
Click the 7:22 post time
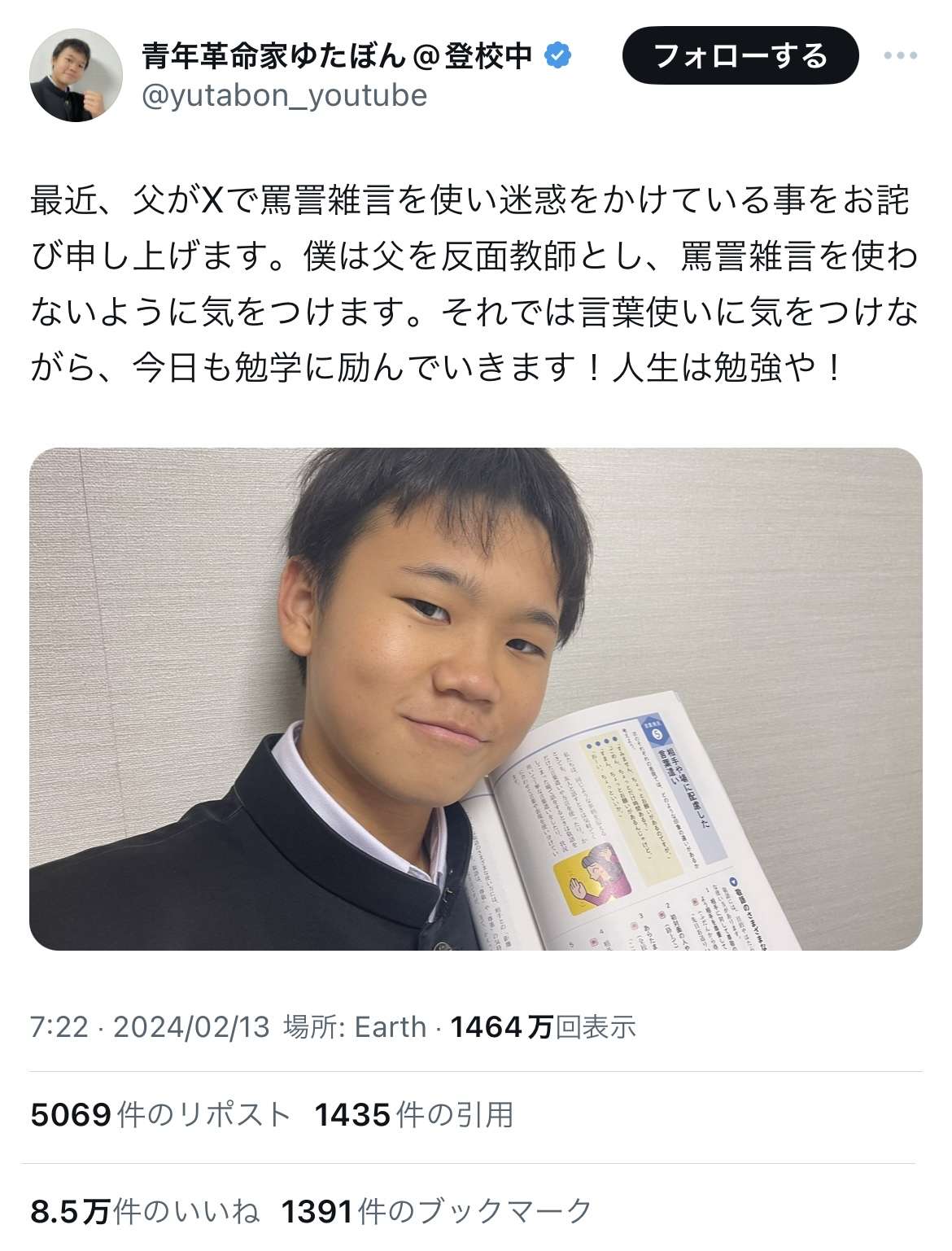(59, 1027)
